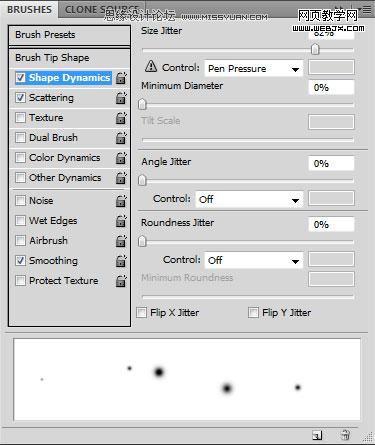Image resolution: width=375 pixels, height=445 pixels.
Task: Enable the Flip Y Jitter checkbox
Action: pos(253,313)
